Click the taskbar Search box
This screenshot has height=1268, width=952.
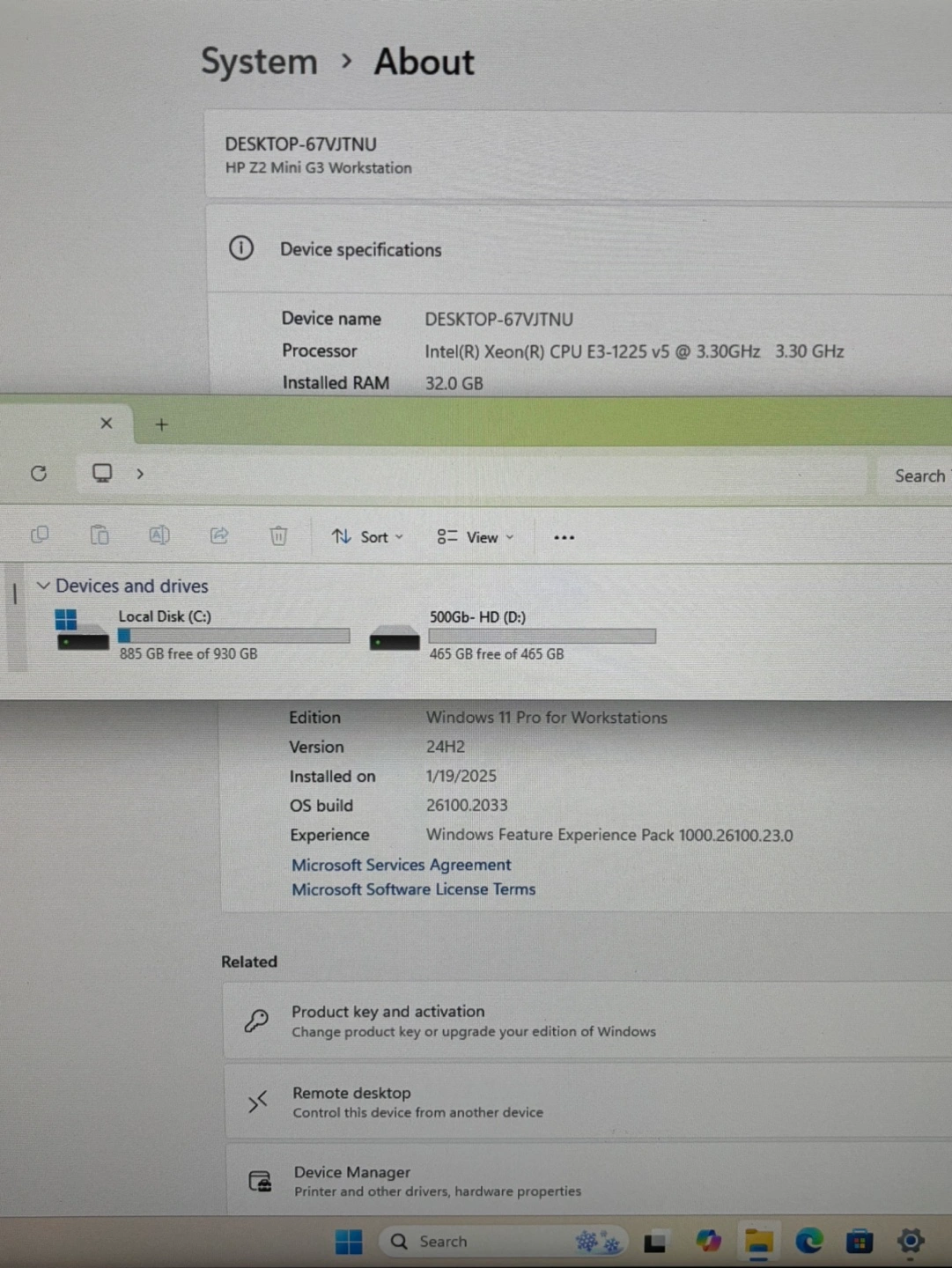(x=502, y=1242)
